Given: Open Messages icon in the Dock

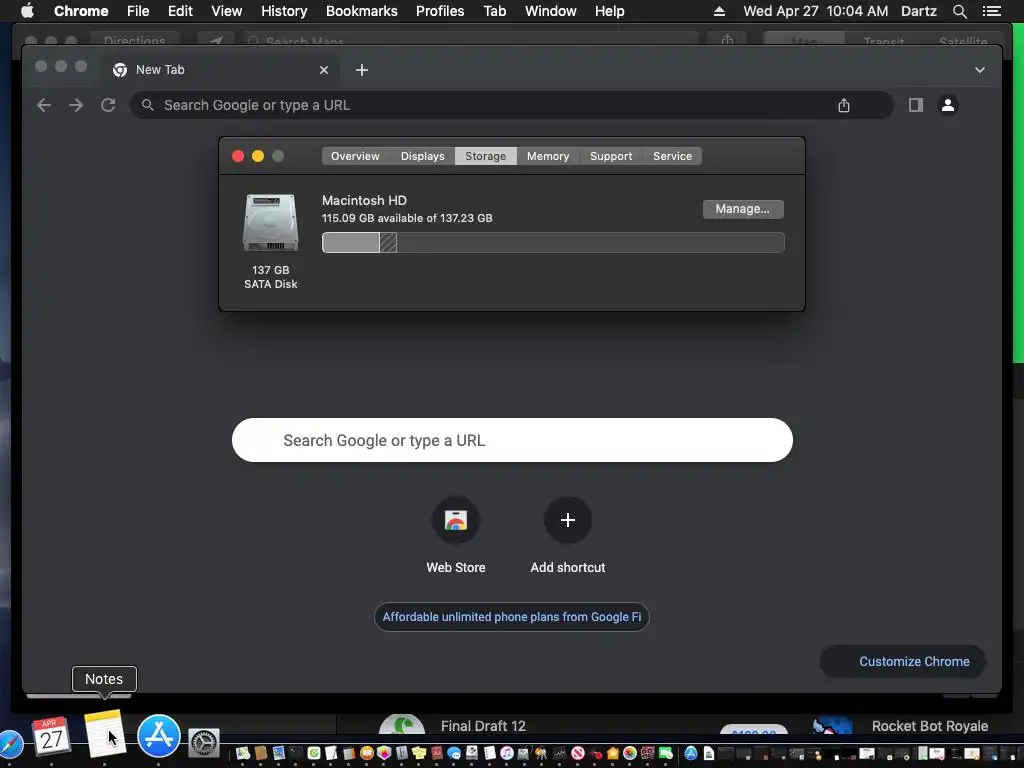Looking at the screenshot, I should pyautogui.click(x=454, y=753).
